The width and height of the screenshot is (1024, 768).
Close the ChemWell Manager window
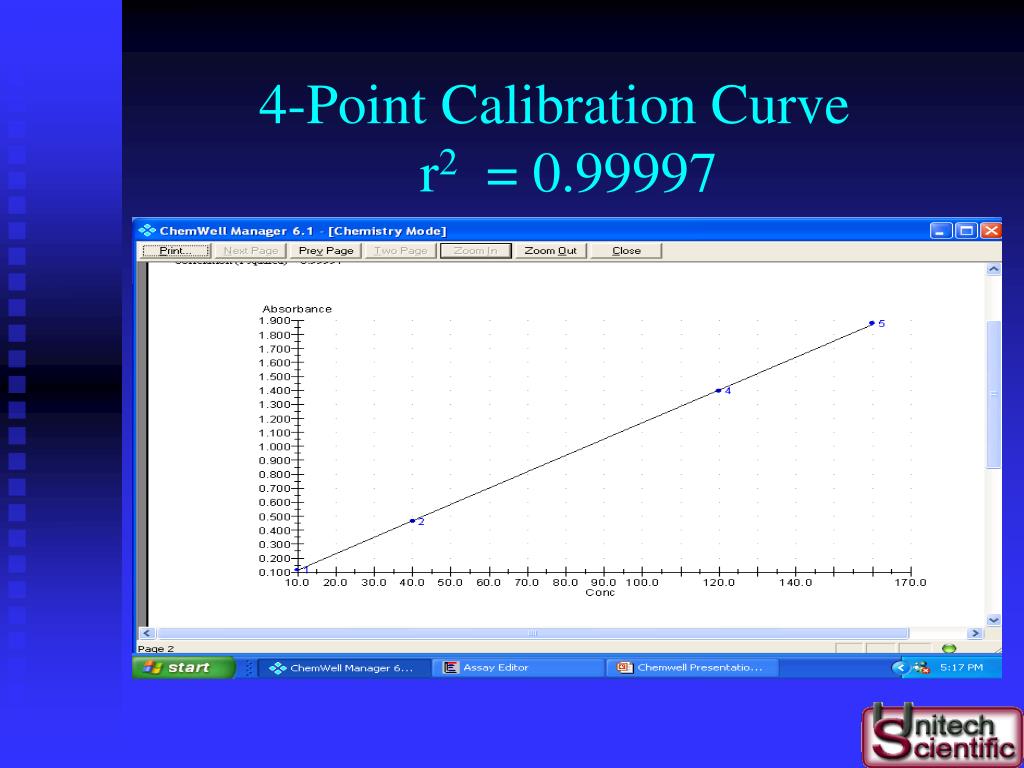pyautogui.click(x=991, y=231)
